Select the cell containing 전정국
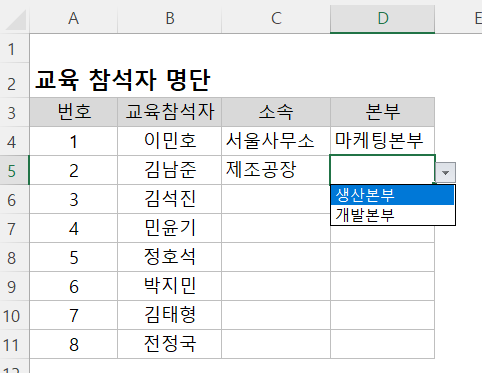The image size is (482, 373). [x=170, y=344]
